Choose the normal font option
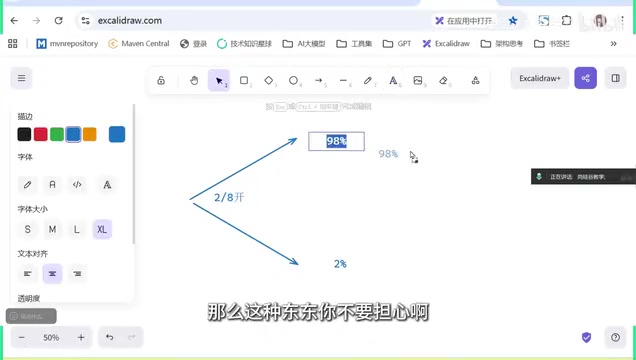Viewport: 636px width, 360px height. 52,184
